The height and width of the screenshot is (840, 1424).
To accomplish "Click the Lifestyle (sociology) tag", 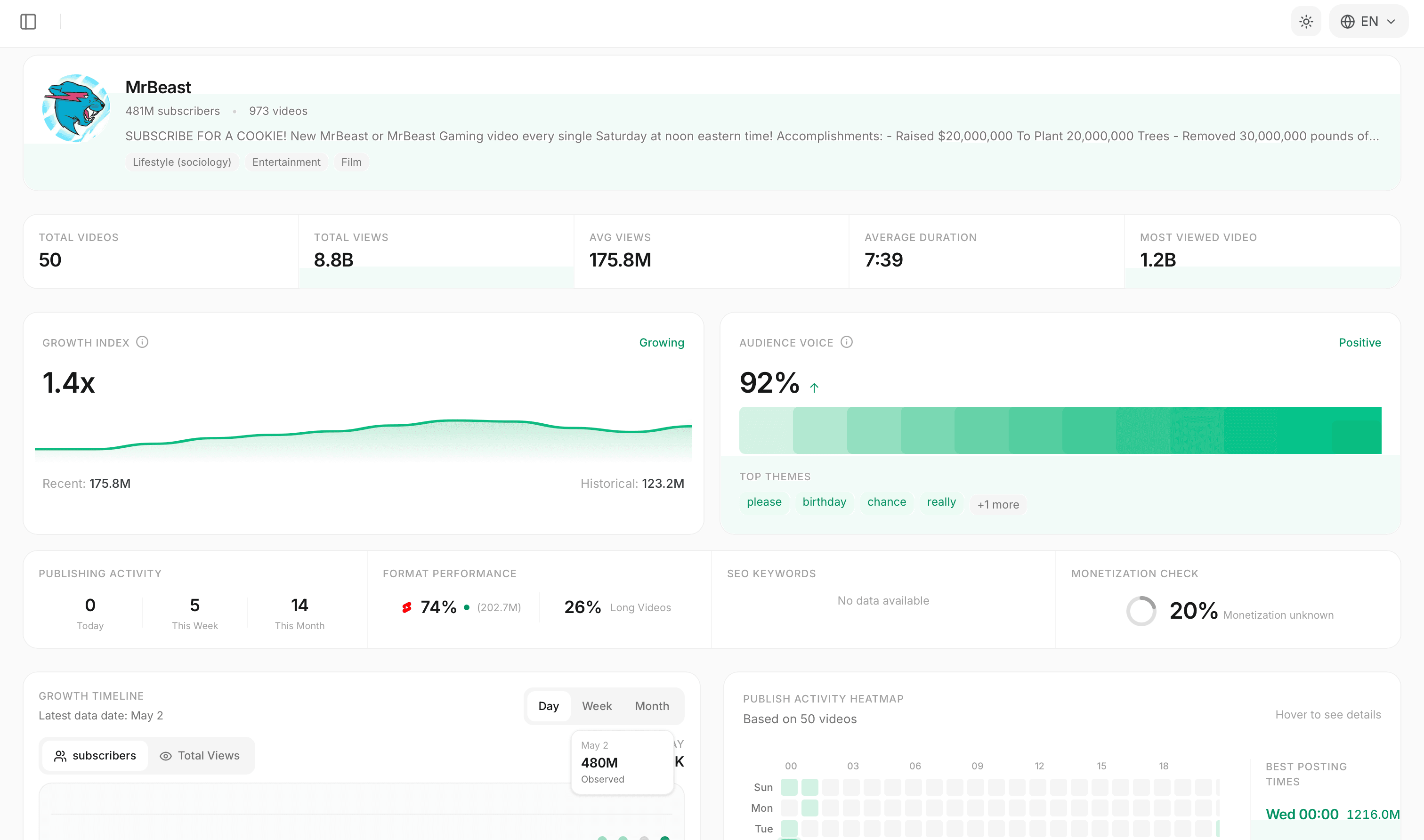I will point(182,162).
